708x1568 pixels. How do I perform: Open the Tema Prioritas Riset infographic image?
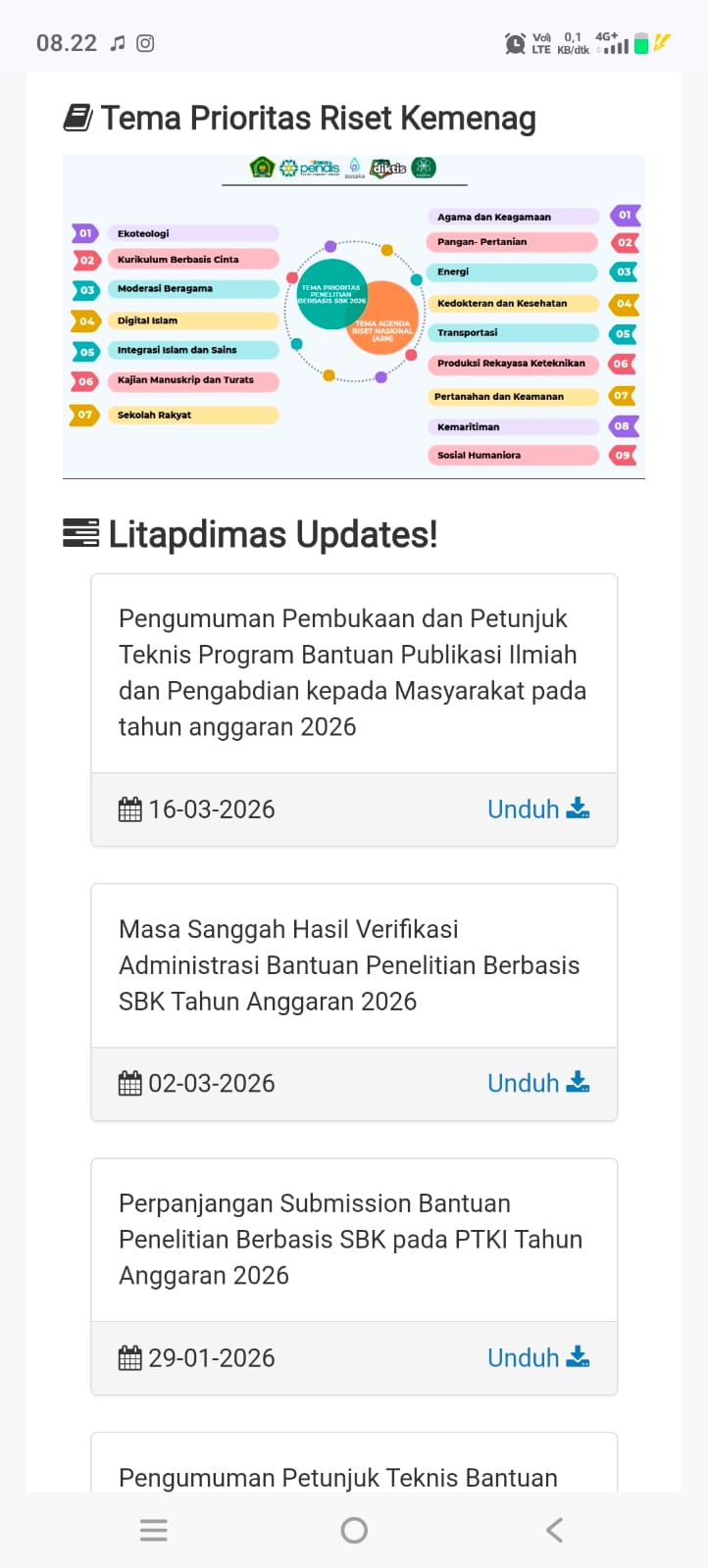click(x=354, y=316)
